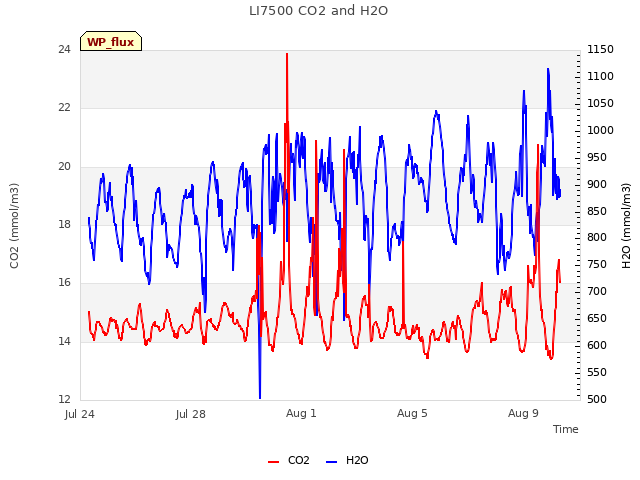Click the 700 value on H2O axis
Image resolution: width=640 pixels, height=480 pixels.
click(x=597, y=291)
